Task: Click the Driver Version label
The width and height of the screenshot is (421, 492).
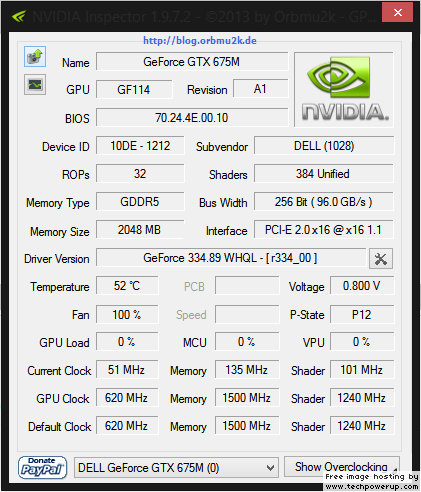Action: [x=57, y=259]
